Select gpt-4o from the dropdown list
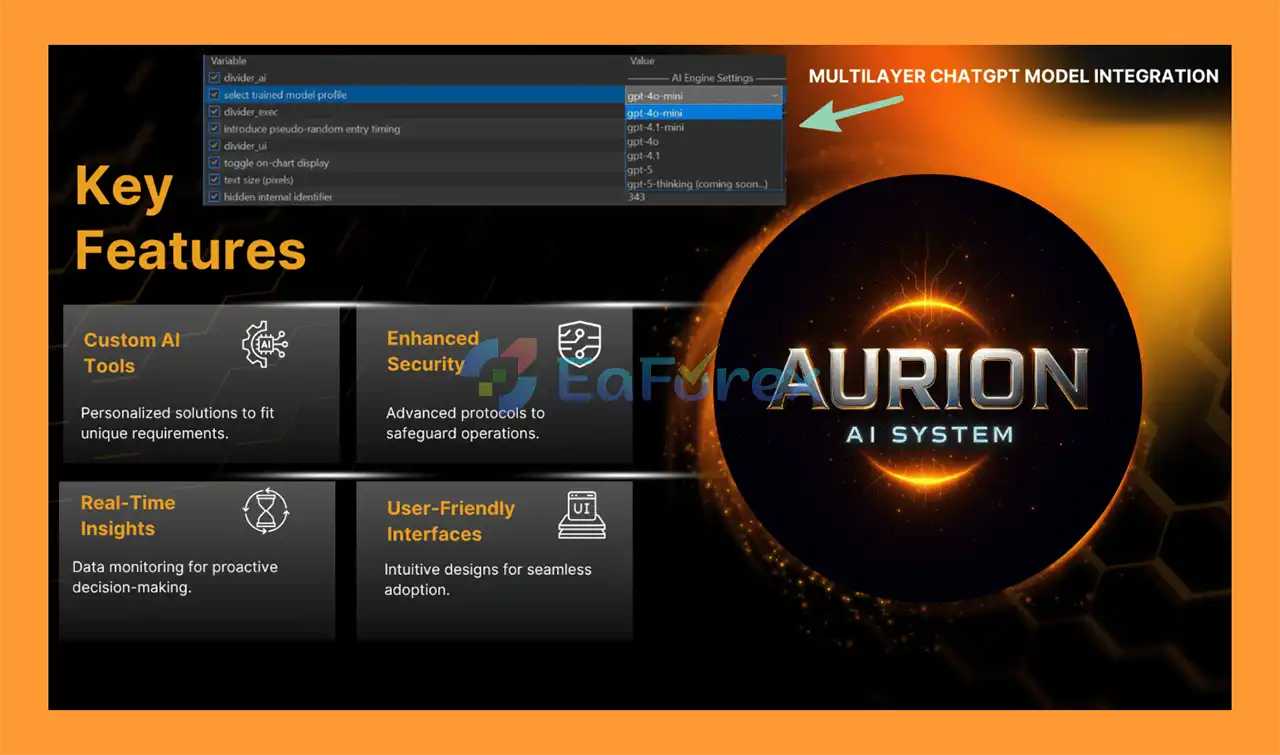Screen dimensions: 1280x755 click(642, 142)
